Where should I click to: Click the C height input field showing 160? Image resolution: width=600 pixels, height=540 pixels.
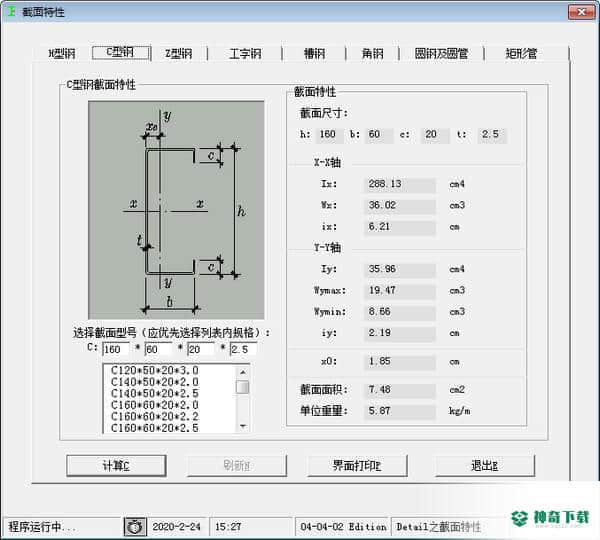116,349
